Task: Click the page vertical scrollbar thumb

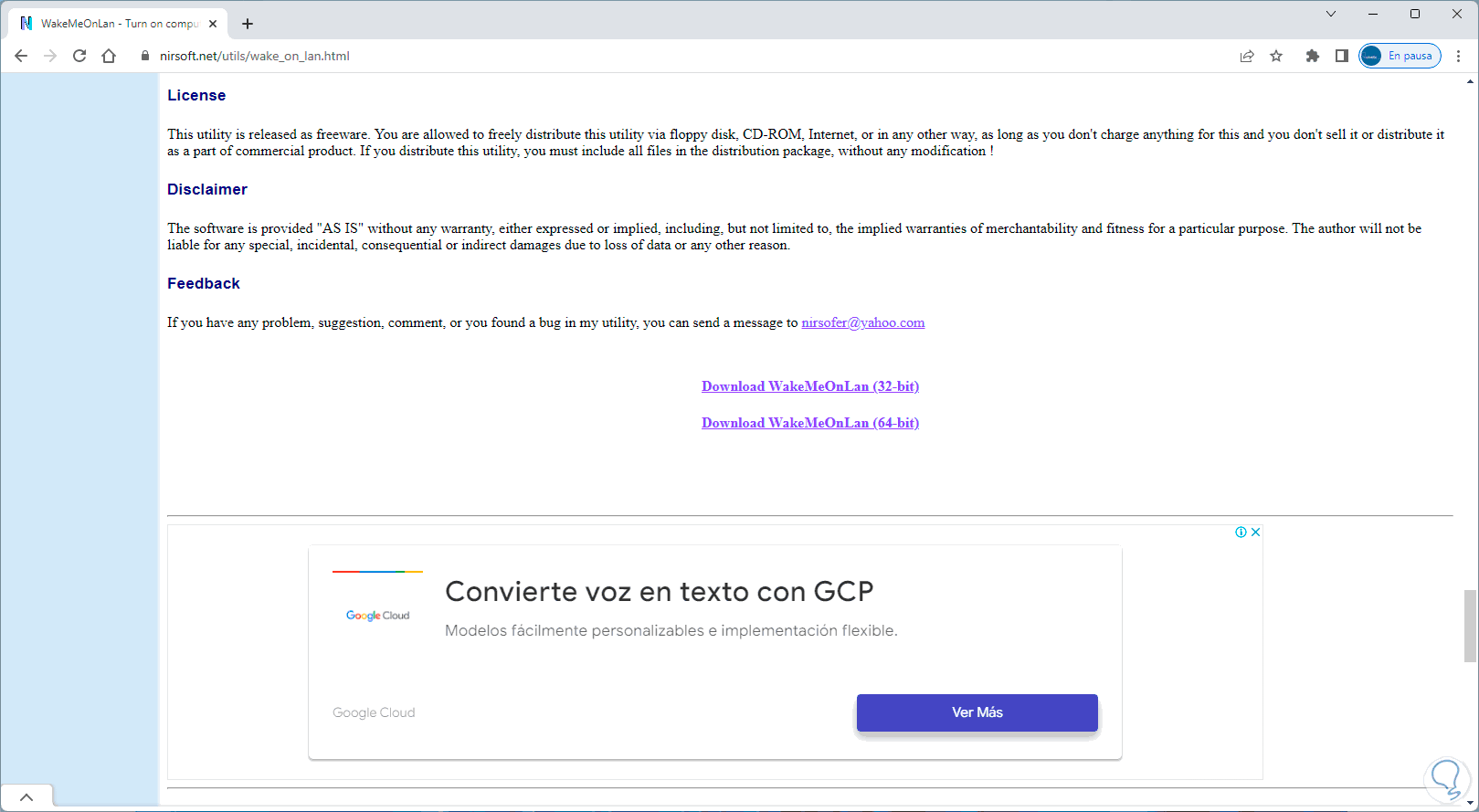Action: (x=1470, y=626)
